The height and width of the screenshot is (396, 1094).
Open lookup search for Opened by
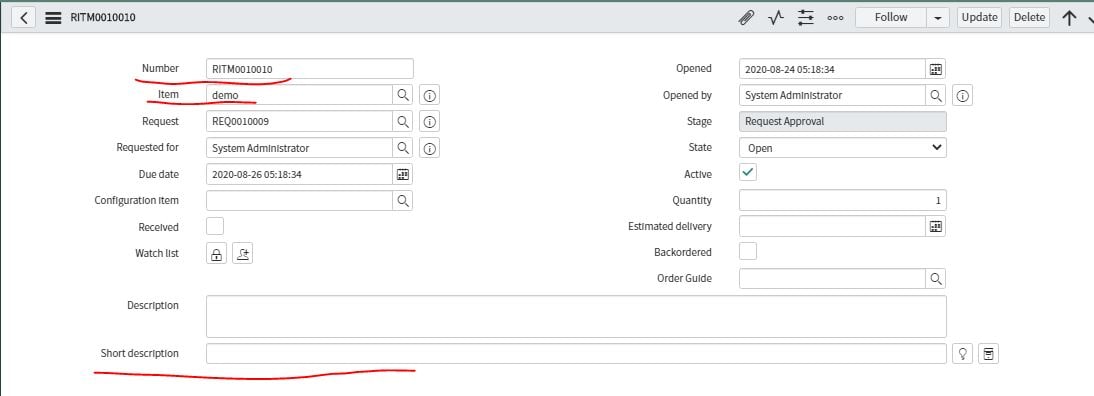point(936,95)
